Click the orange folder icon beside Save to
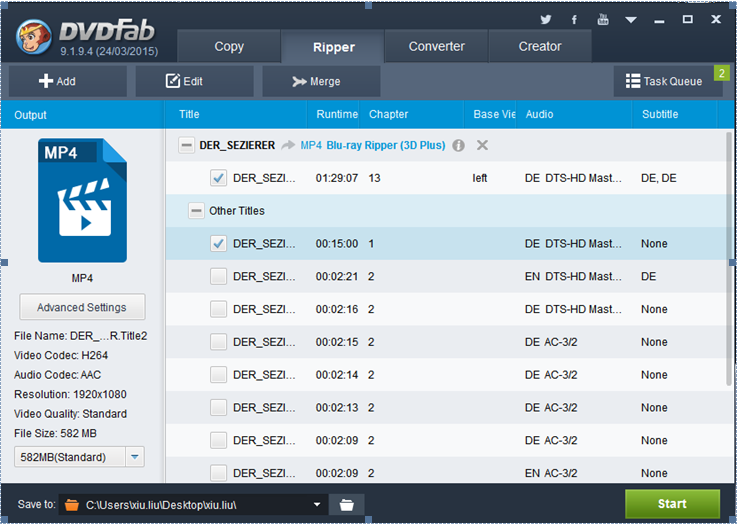Screen dimensions: 739x525 click(x=72, y=505)
